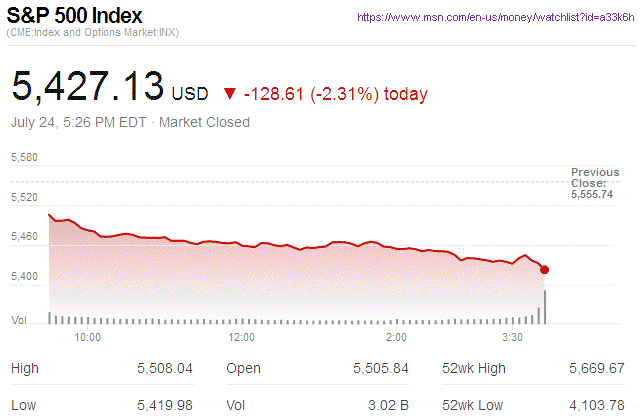The height and width of the screenshot is (420, 640).
Task: Click the red end-point dot on the chart
Action: (544, 269)
